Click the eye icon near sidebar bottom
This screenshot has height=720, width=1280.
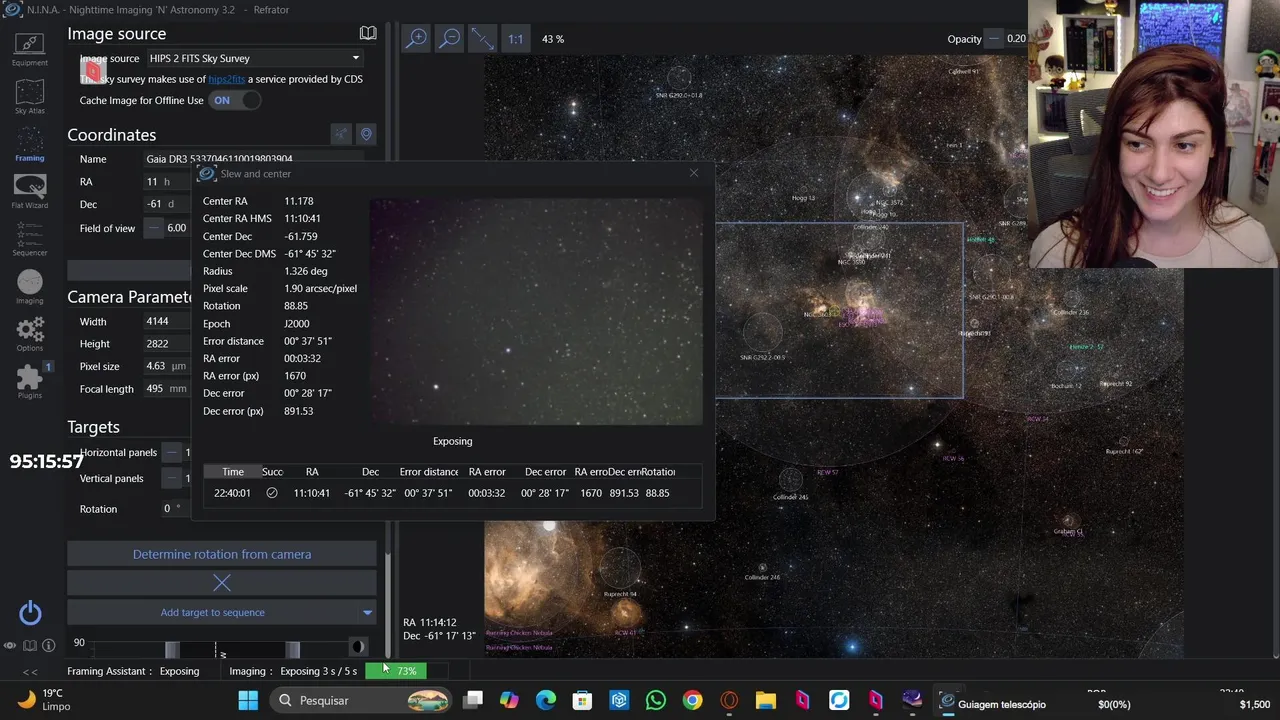10,646
